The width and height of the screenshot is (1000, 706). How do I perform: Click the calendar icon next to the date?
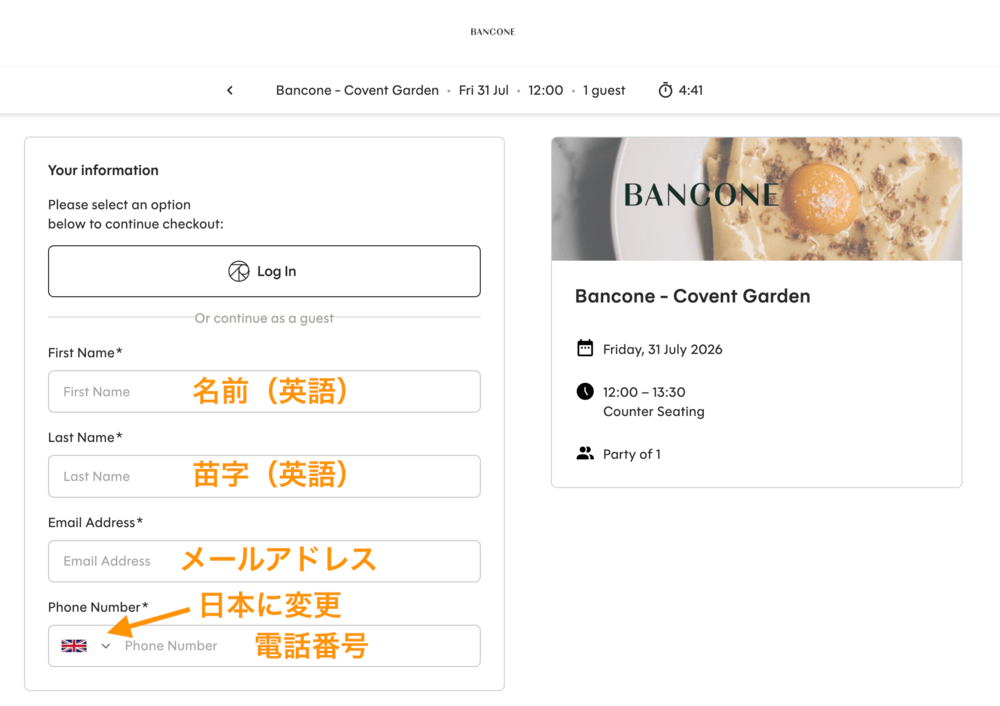pyautogui.click(x=585, y=348)
